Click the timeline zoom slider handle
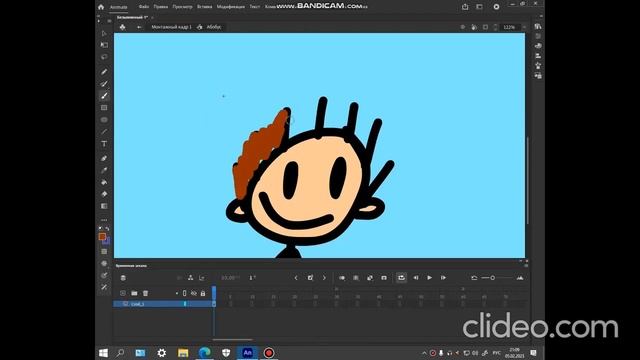The image size is (640, 360). (x=493, y=278)
